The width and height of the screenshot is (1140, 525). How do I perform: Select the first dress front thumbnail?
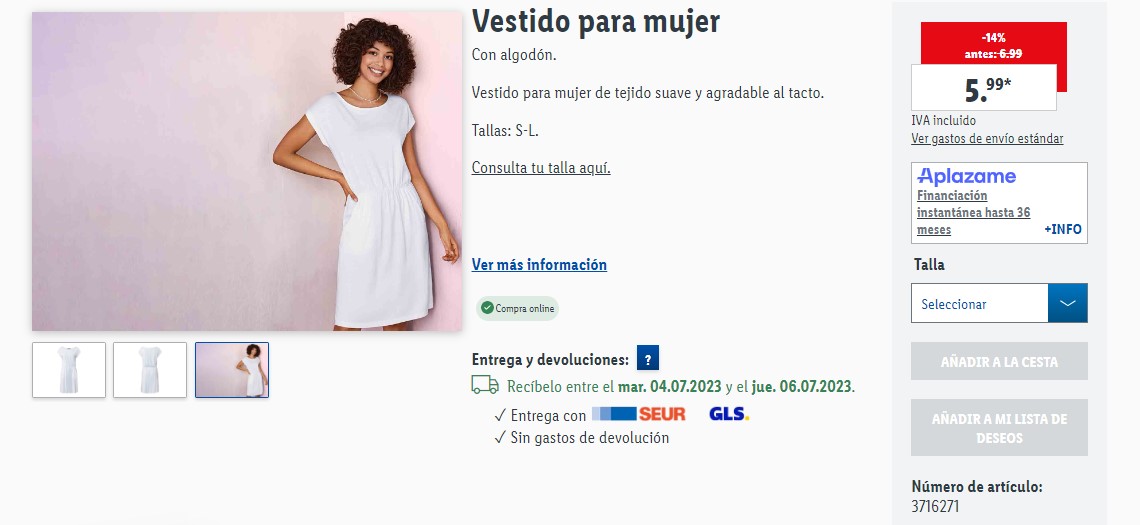pos(69,370)
